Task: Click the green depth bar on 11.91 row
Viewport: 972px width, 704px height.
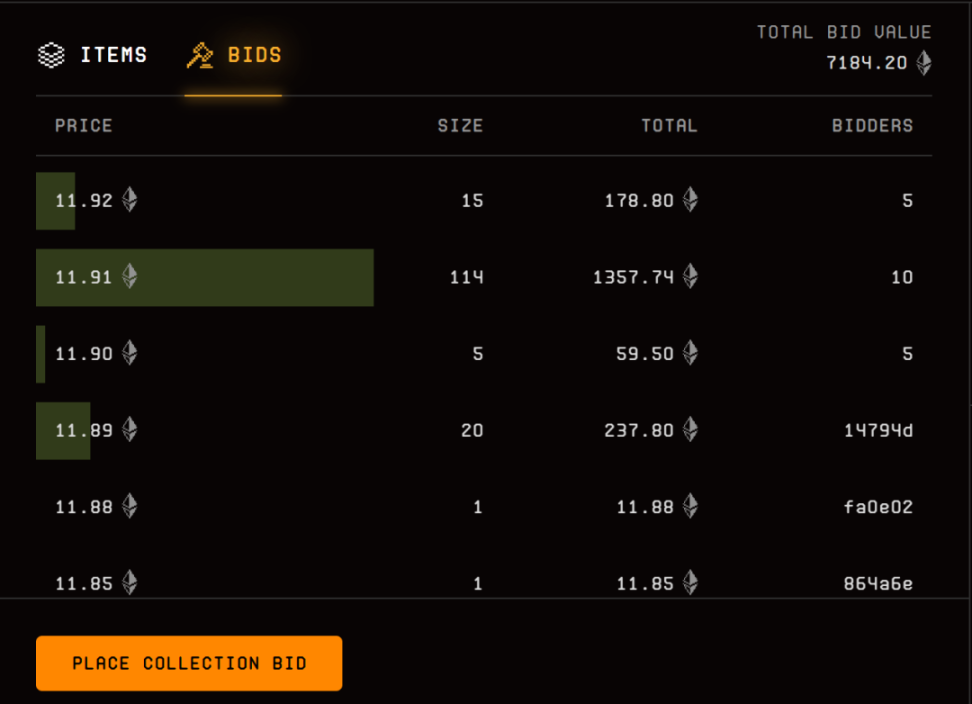Action: tap(260, 277)
